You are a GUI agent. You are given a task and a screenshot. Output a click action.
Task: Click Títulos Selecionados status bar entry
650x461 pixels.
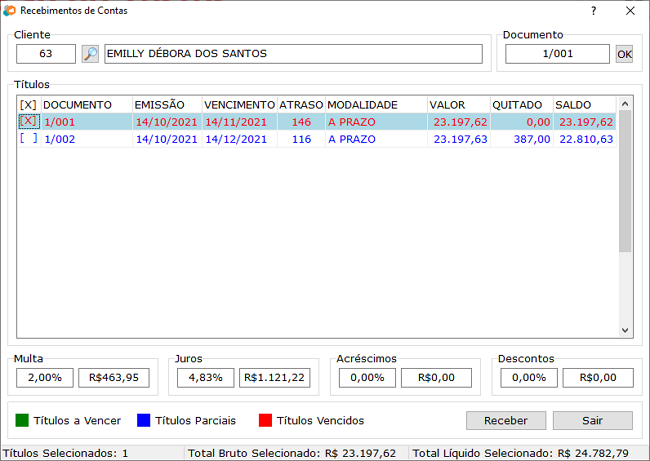(65, 453)
